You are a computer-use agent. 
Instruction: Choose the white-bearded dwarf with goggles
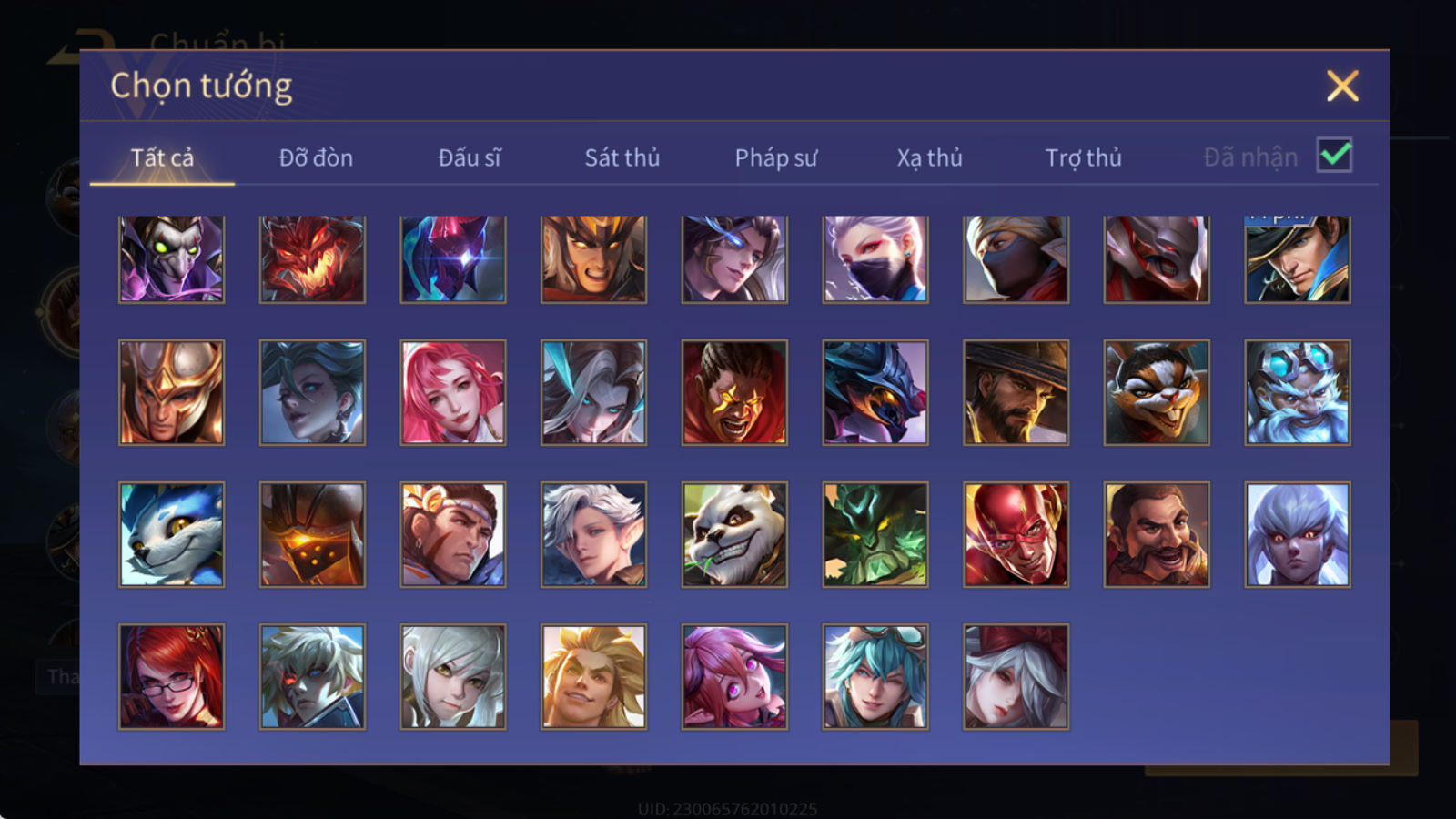point(1298,392)
